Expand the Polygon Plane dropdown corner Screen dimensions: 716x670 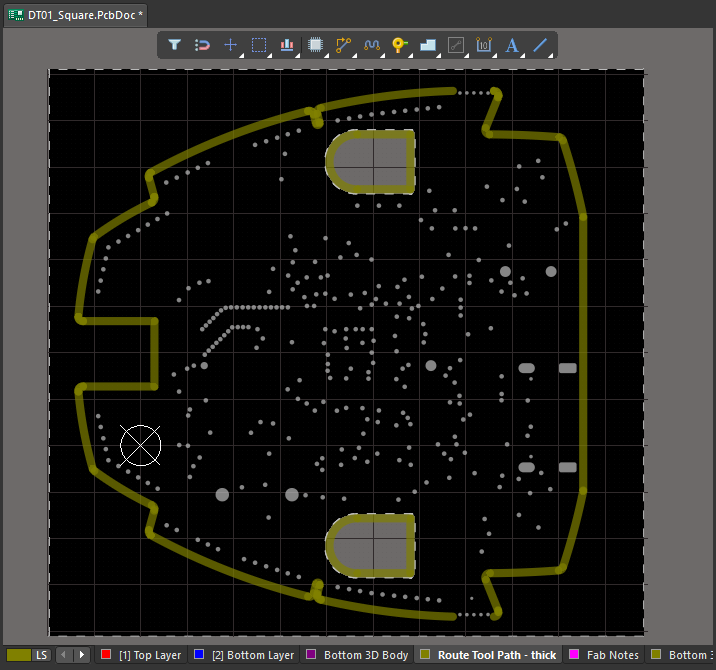pyautogui.click(x=439, y=56)
